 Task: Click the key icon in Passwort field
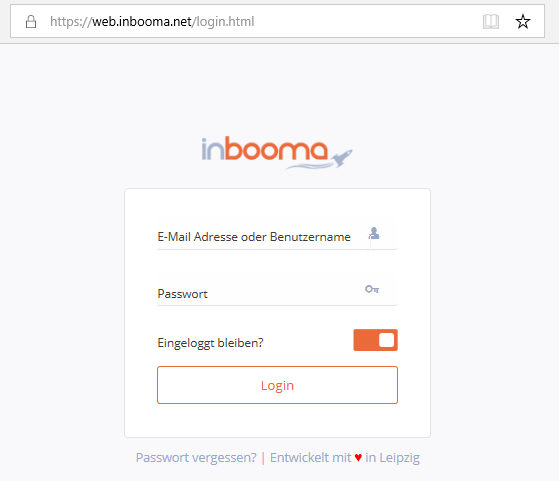[x=372, y=289]
